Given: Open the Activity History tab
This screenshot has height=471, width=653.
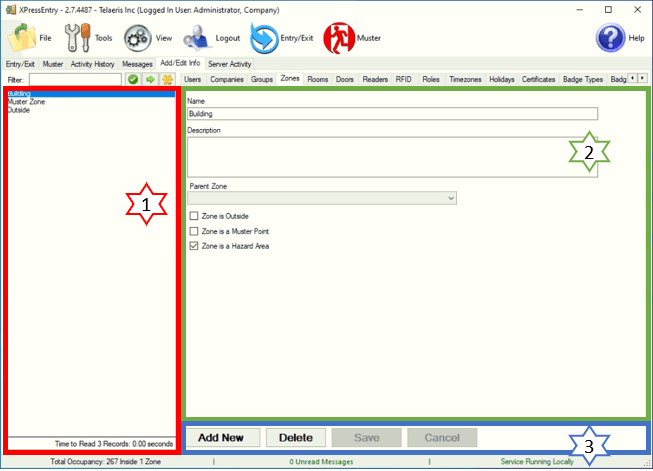Looking at the screenshot, I should pos(92,64).
